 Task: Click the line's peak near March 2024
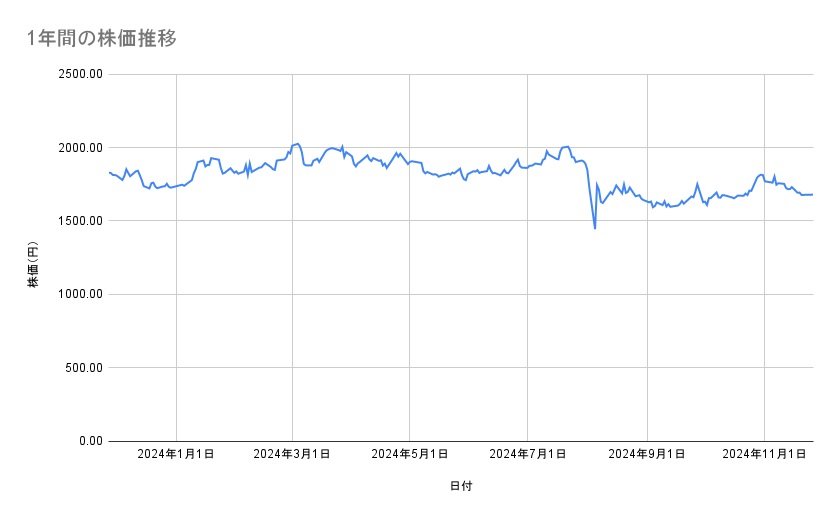[297, 143]
